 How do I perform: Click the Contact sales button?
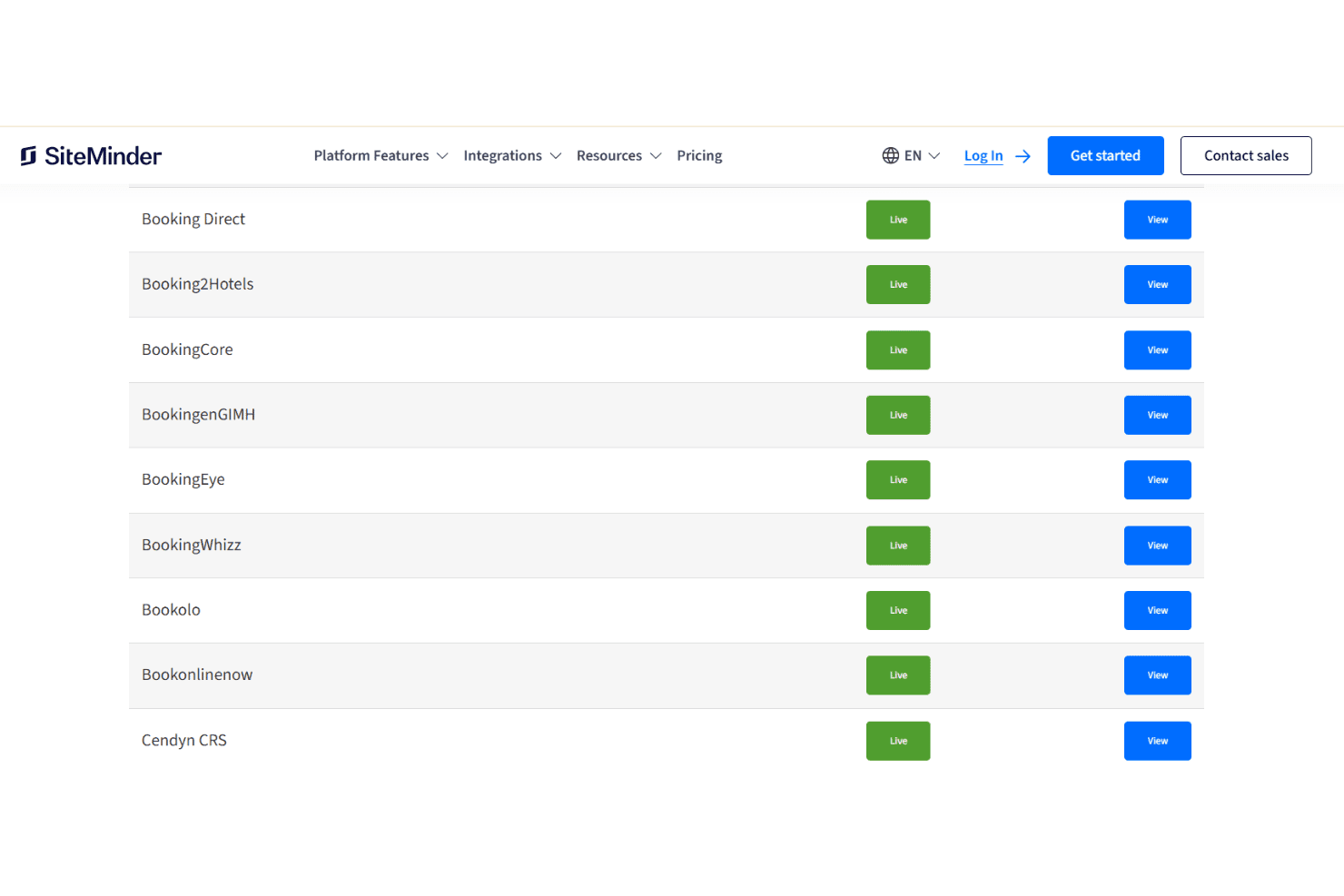point(1246,156)
